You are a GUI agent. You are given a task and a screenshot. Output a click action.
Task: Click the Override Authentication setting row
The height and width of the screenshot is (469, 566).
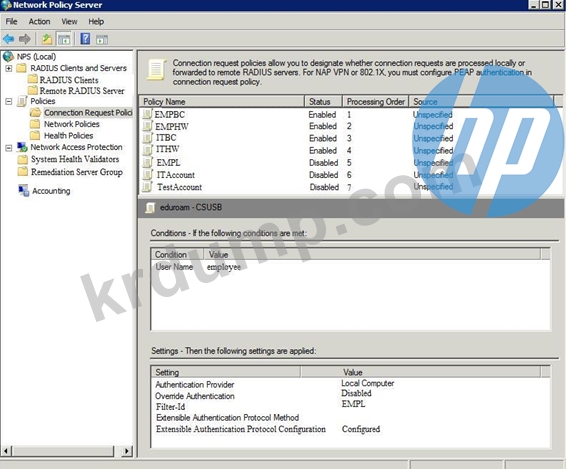pos(350,395)
